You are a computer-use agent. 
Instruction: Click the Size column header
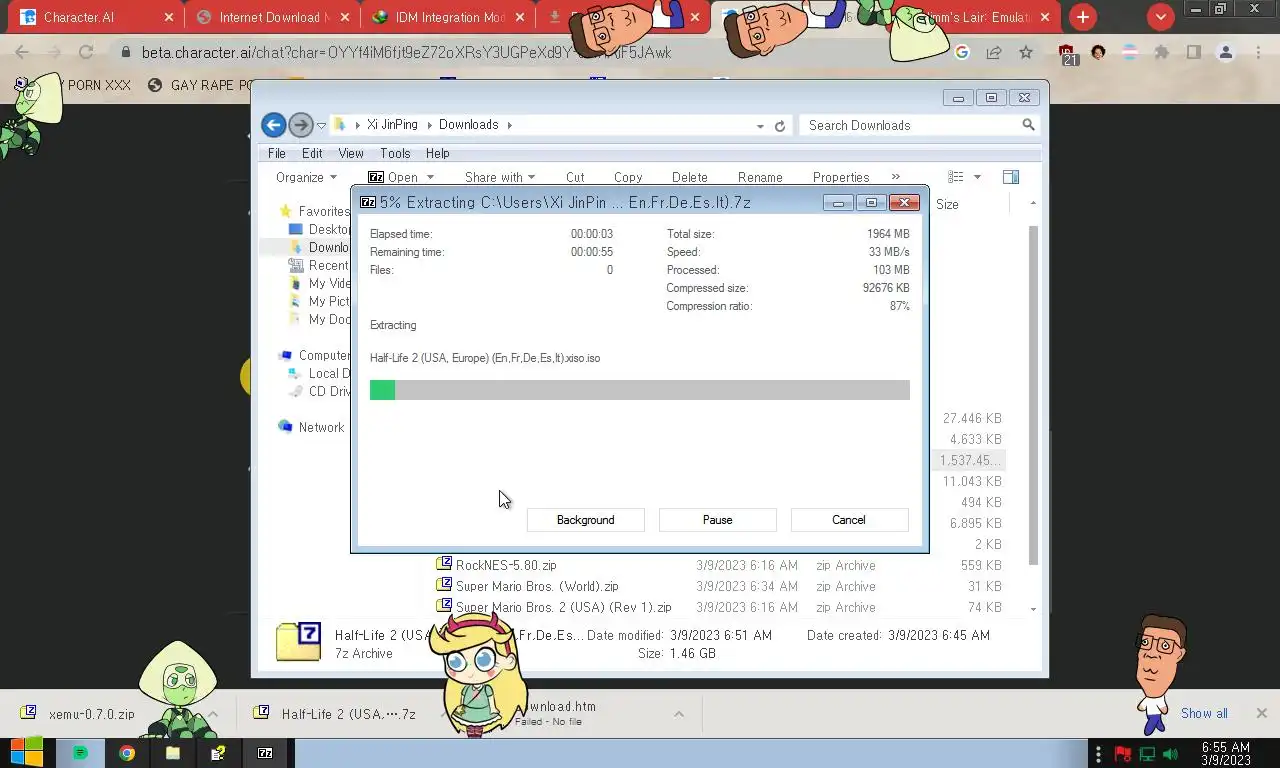tap(947, 204)
